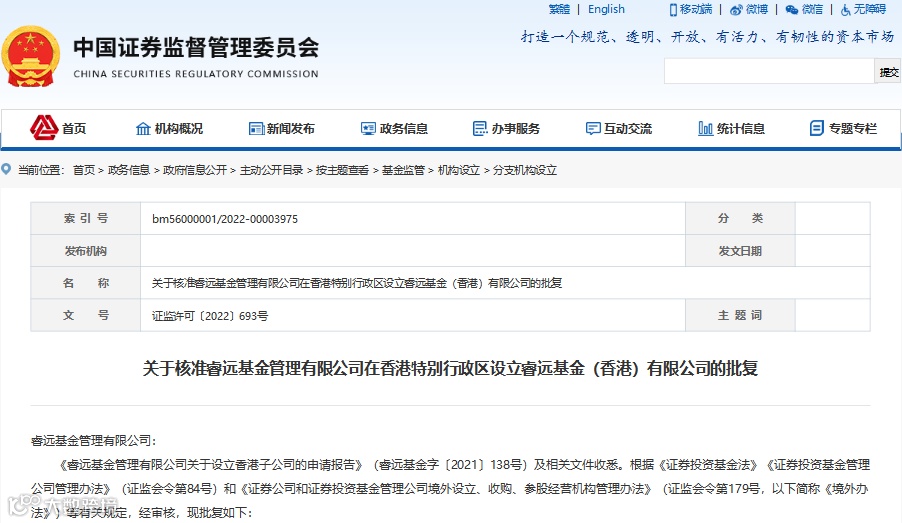Switch site language to English
Image resolution: width=902 pixels, height=523 pixels.
606,9
